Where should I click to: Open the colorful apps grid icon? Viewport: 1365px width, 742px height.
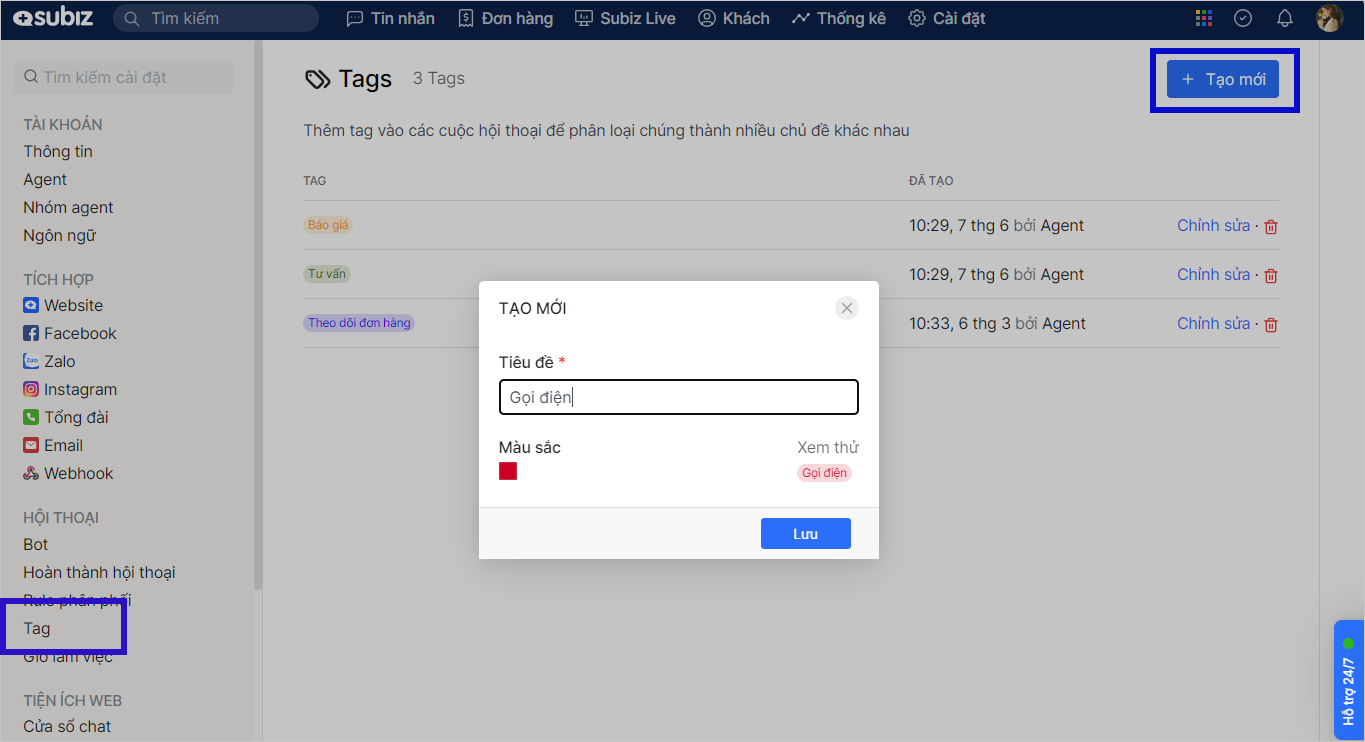1204,19
